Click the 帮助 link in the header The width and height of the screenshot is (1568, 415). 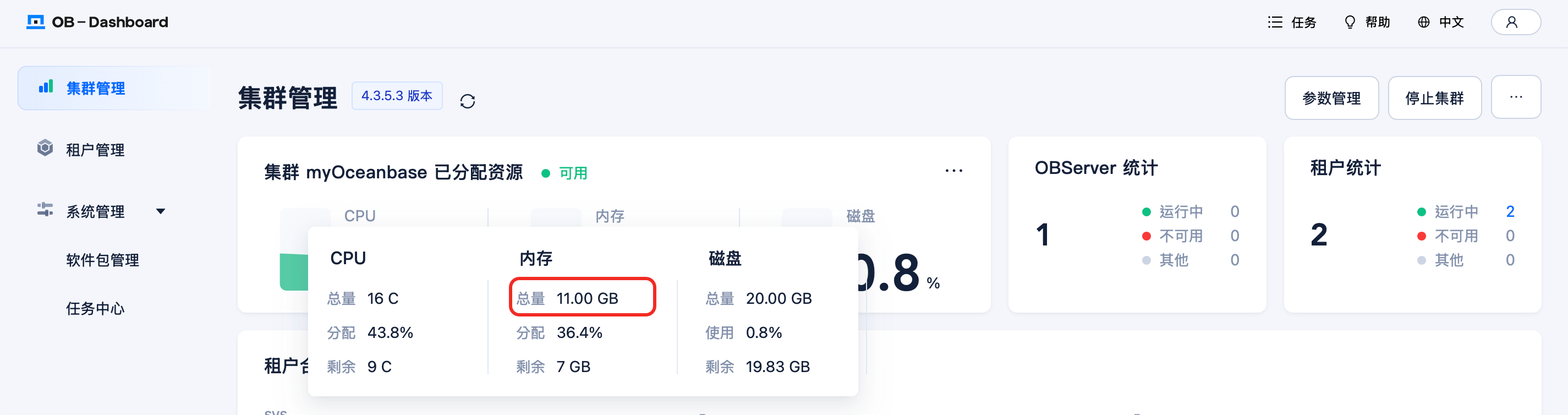click(x=1378, y=22)
